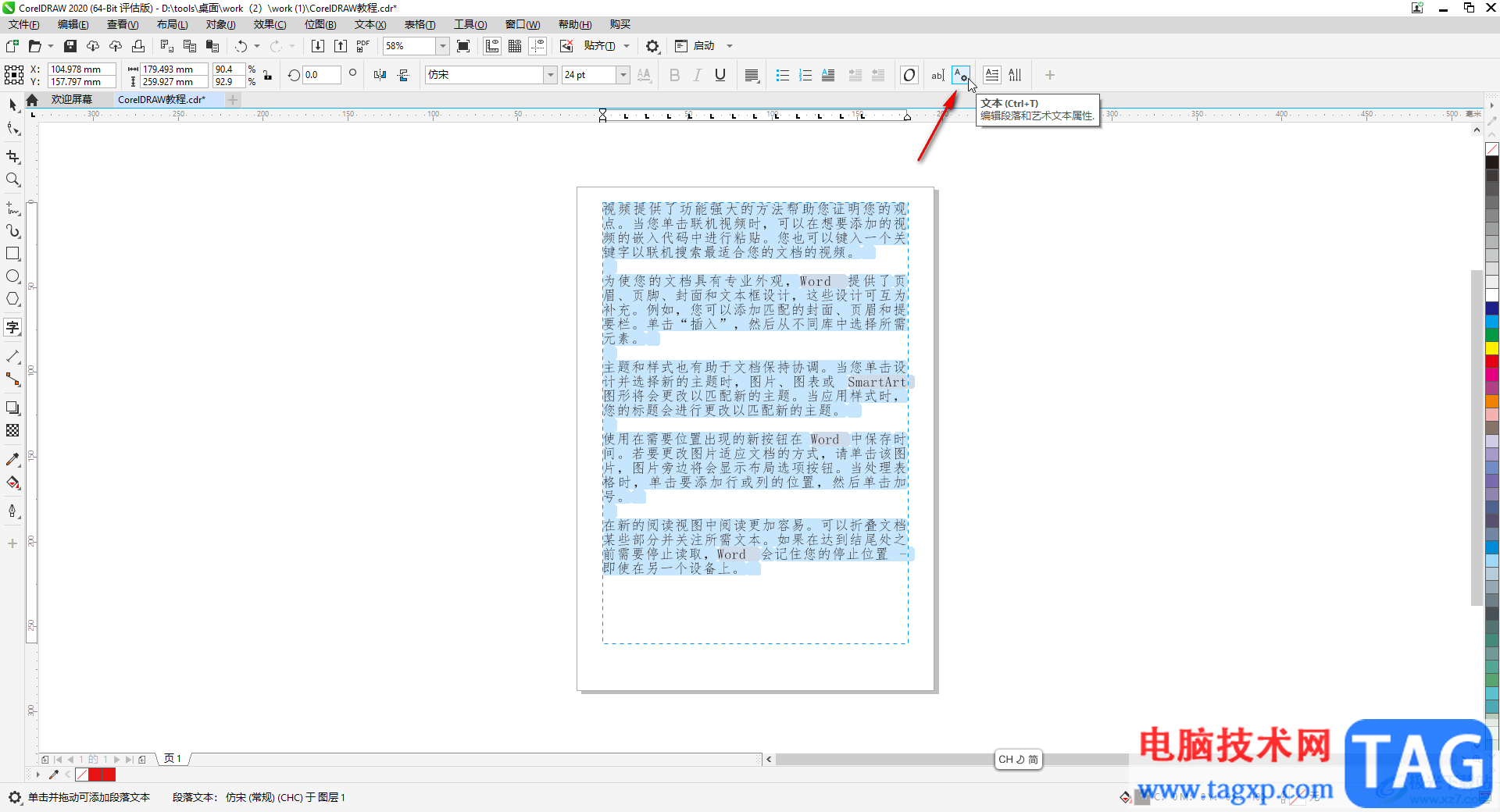Select the Transparency checkerboard tool
1500x812 pixels.
(x=12, y=430)
